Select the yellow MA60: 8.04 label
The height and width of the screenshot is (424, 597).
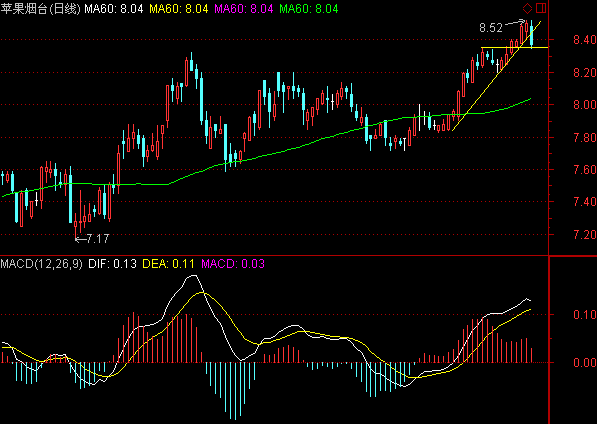coord(179,9)
